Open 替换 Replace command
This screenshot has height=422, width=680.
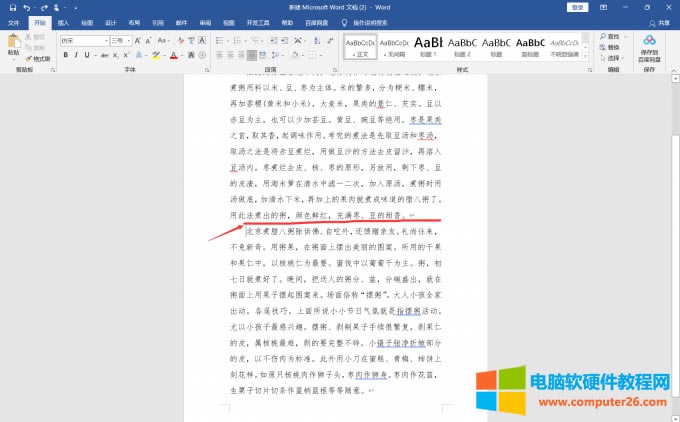pos(610,47)
